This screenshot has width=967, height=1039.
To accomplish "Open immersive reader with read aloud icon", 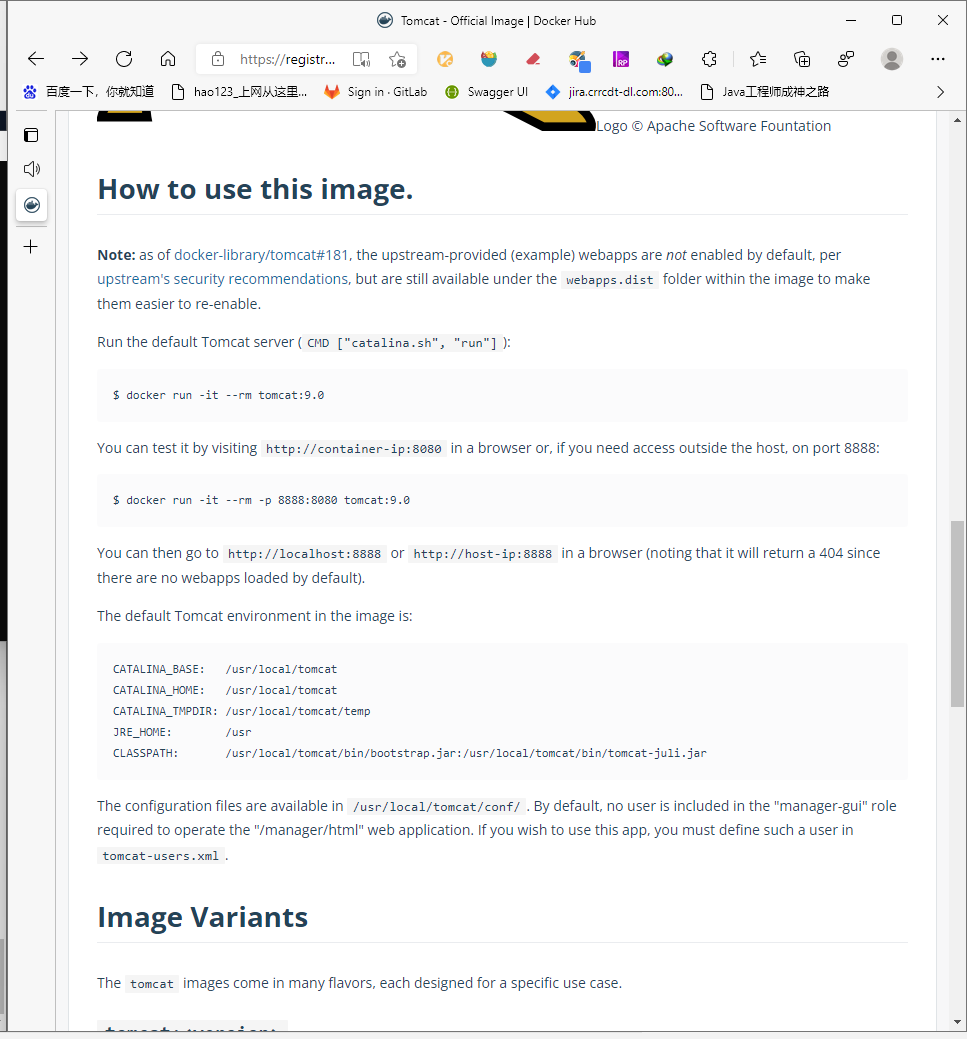I will [x=361, y=60].
